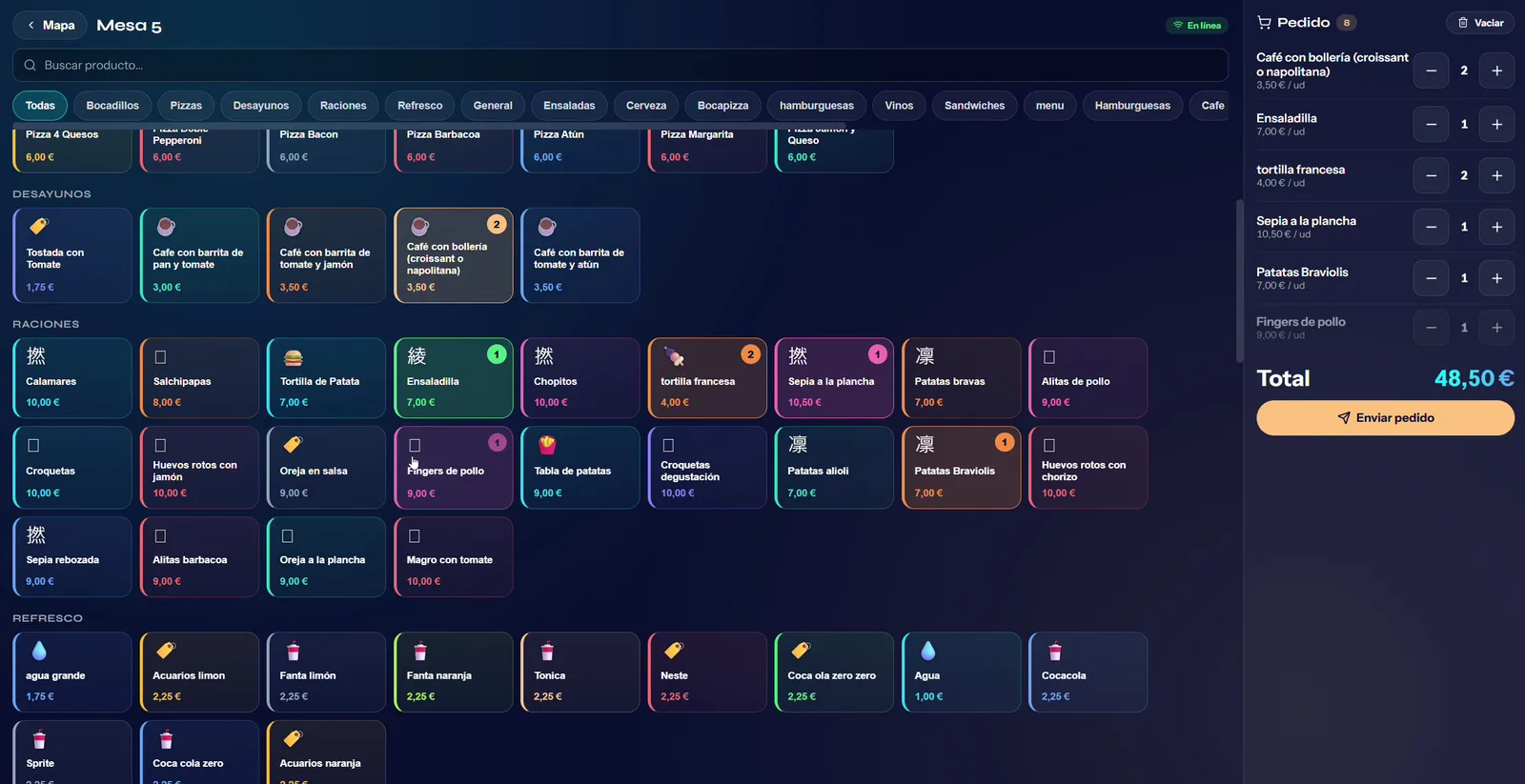Click the cart icon beside Pedido
The image size is (1525, 784).
coord(1264,23)
